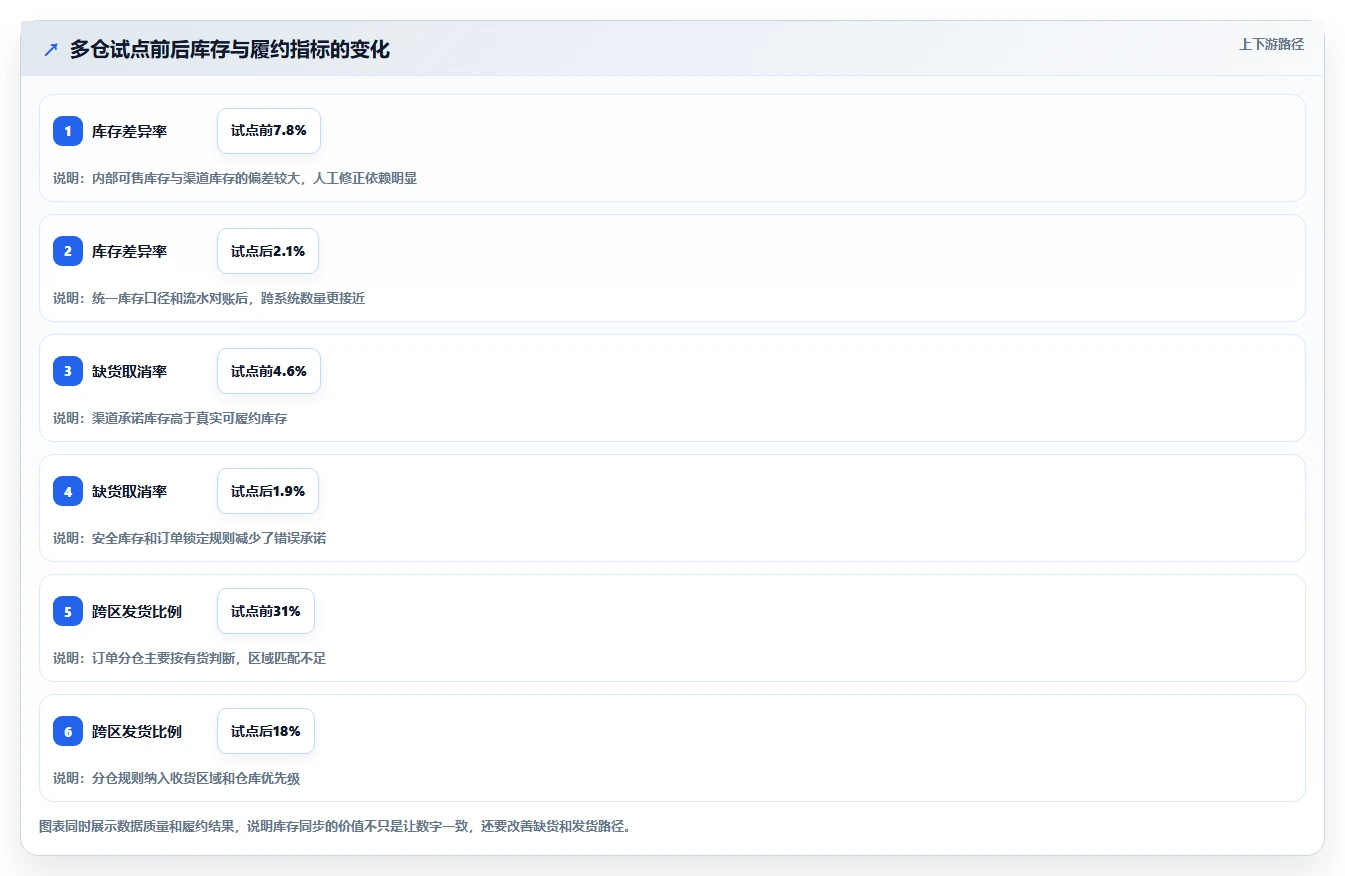Screen dimensions: 1345x876
Task: Click the 跨区发货比例 label in row 5
Action: pos(137,611)
